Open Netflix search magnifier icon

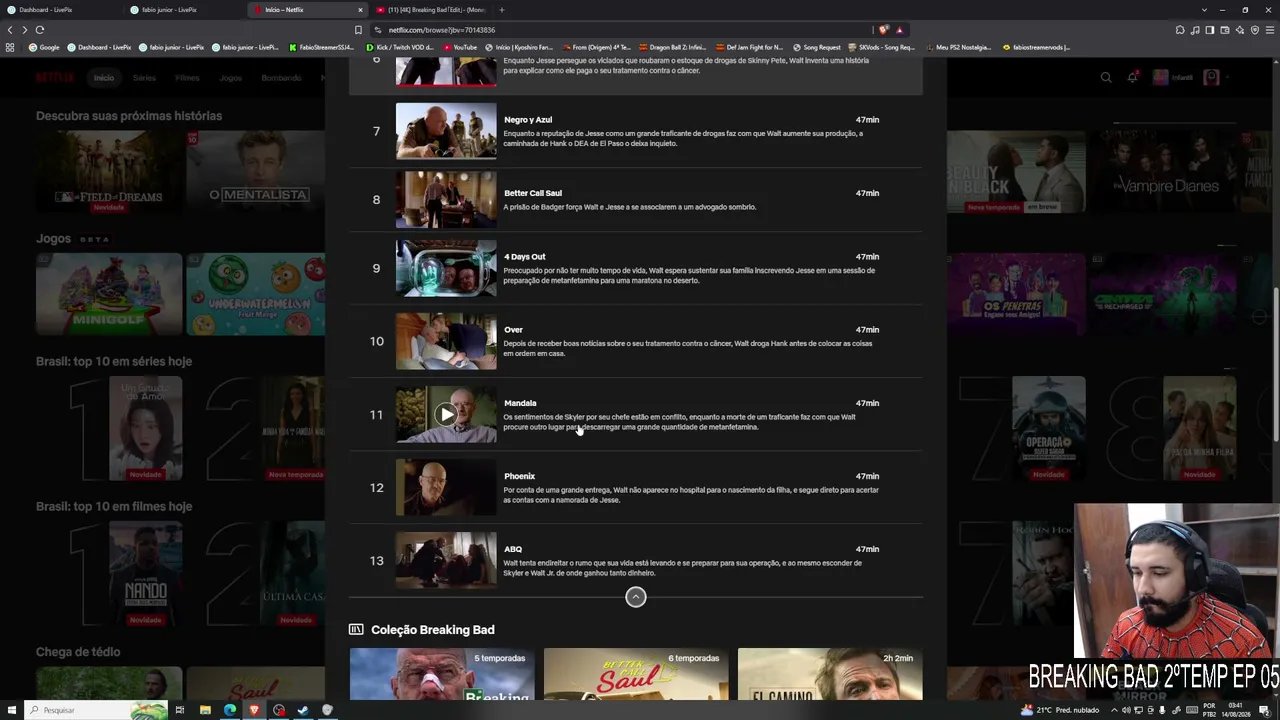(1106, 77)
